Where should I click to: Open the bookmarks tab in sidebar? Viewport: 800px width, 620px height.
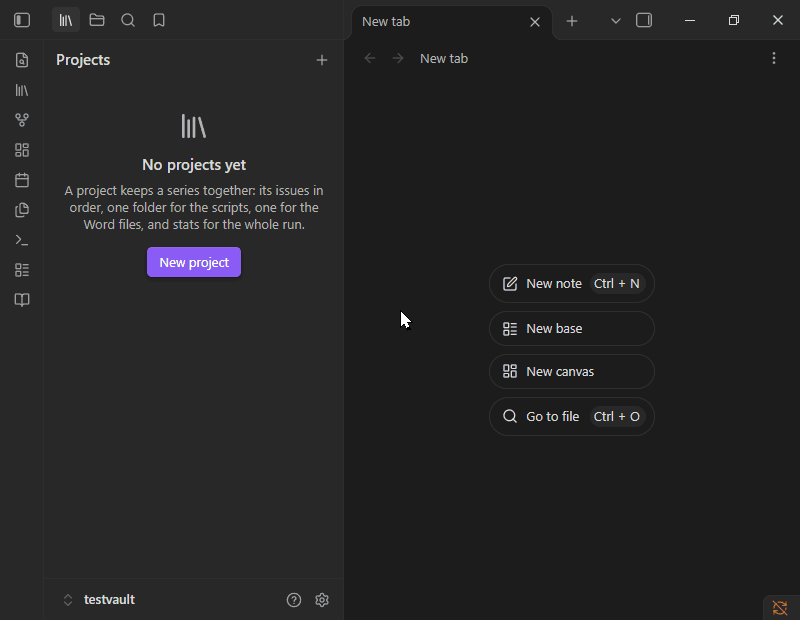coord(159,20)
